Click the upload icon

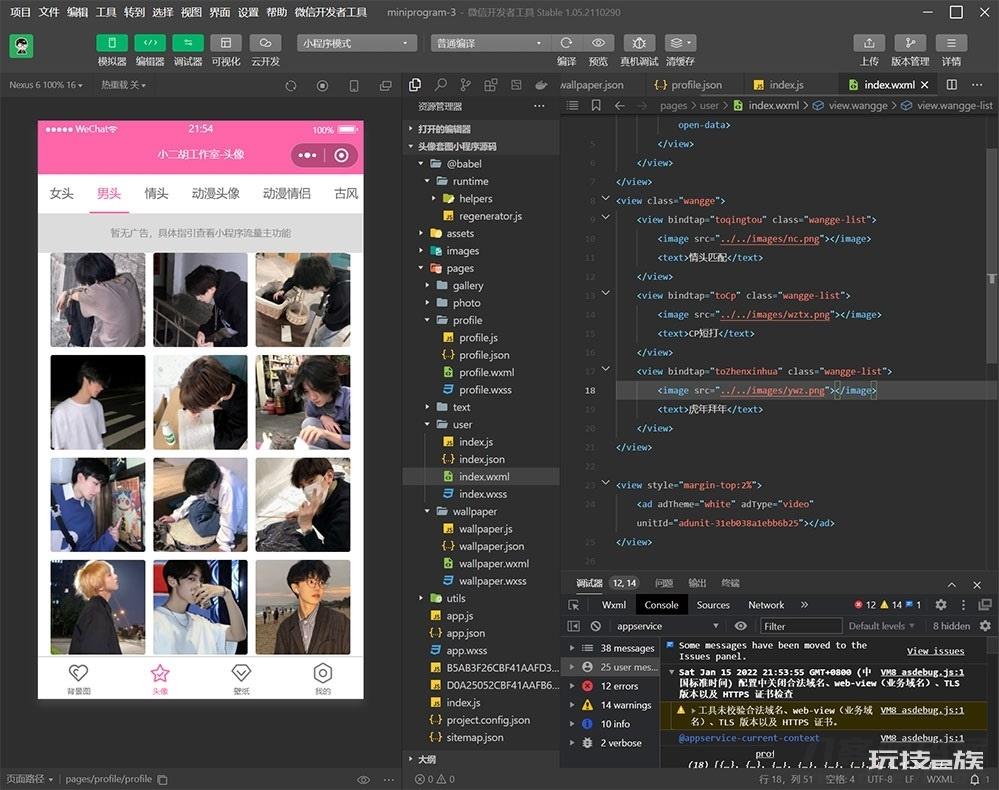[869, 43]
